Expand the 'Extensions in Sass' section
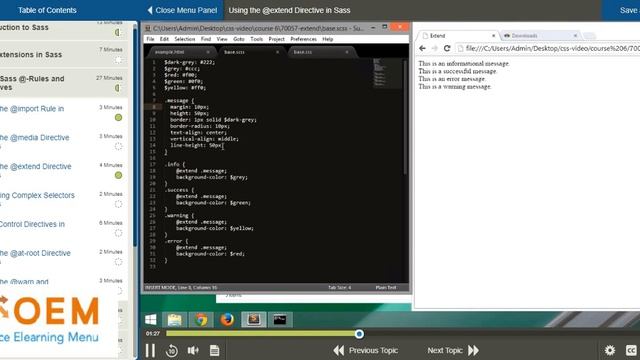Image resolution: width=640 pixels, height=360 pixels. pyautogui.click(x=64, y=54)
